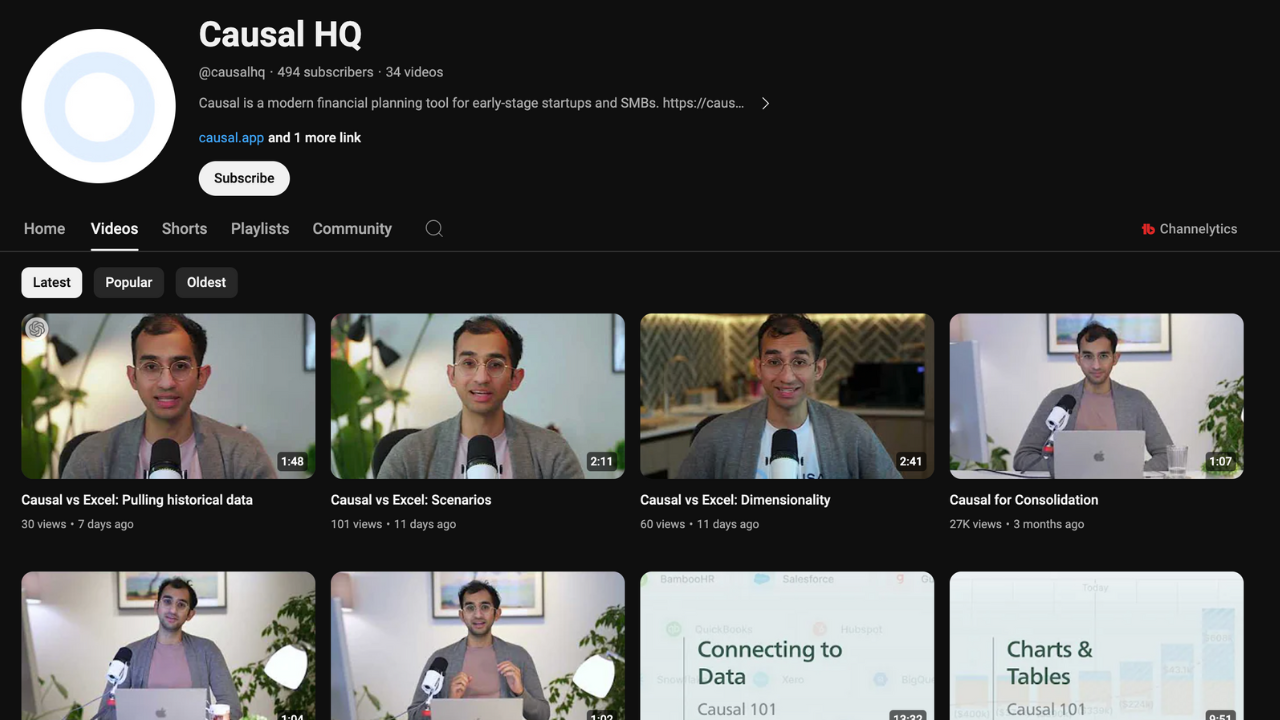This screenshot has width=1280, height=720.
Task: Click the title 'Causal vs Excel: Scenarios'
Action: click(x=411, y=500)
